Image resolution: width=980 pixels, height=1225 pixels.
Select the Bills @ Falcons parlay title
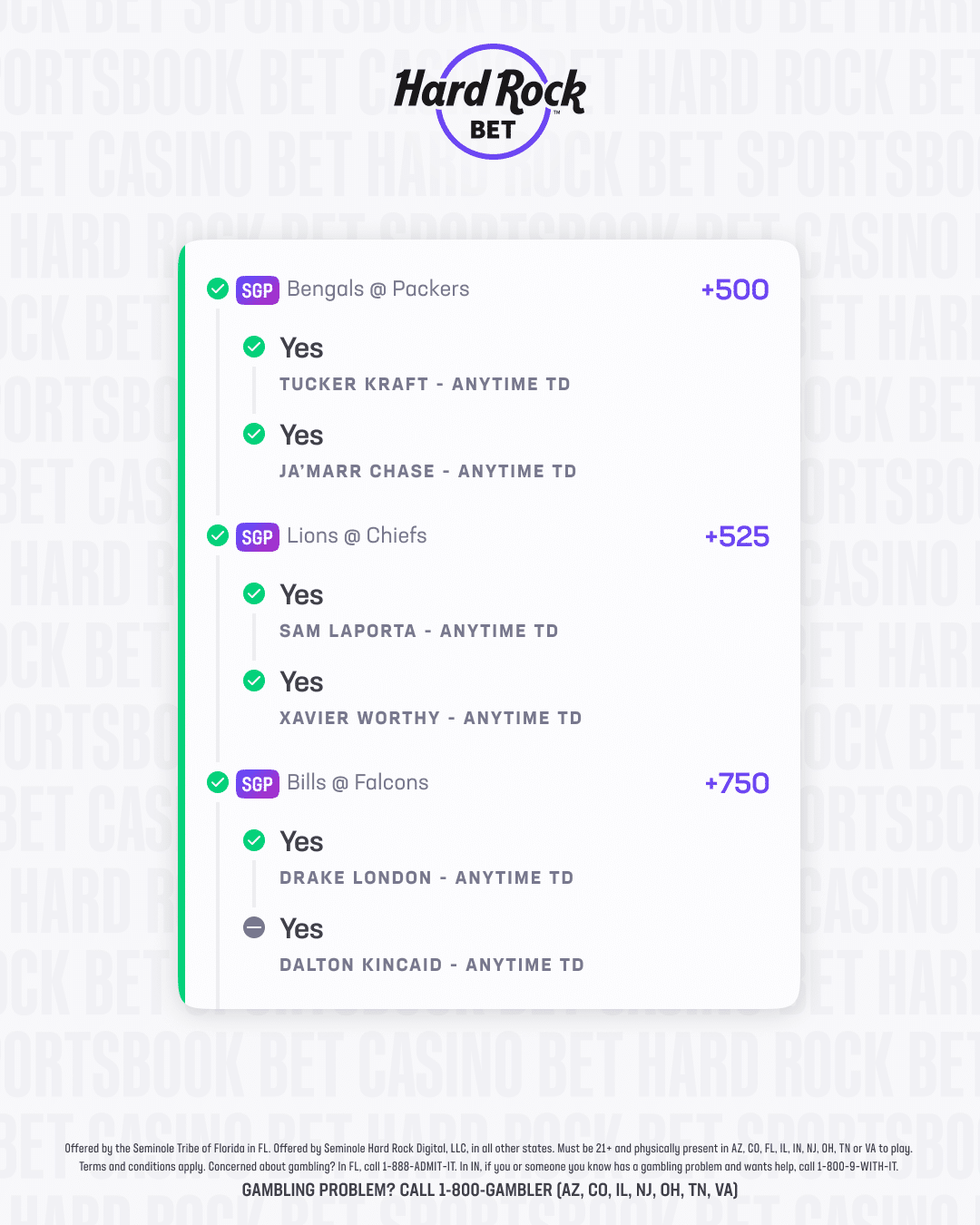[x=358, y=782]
